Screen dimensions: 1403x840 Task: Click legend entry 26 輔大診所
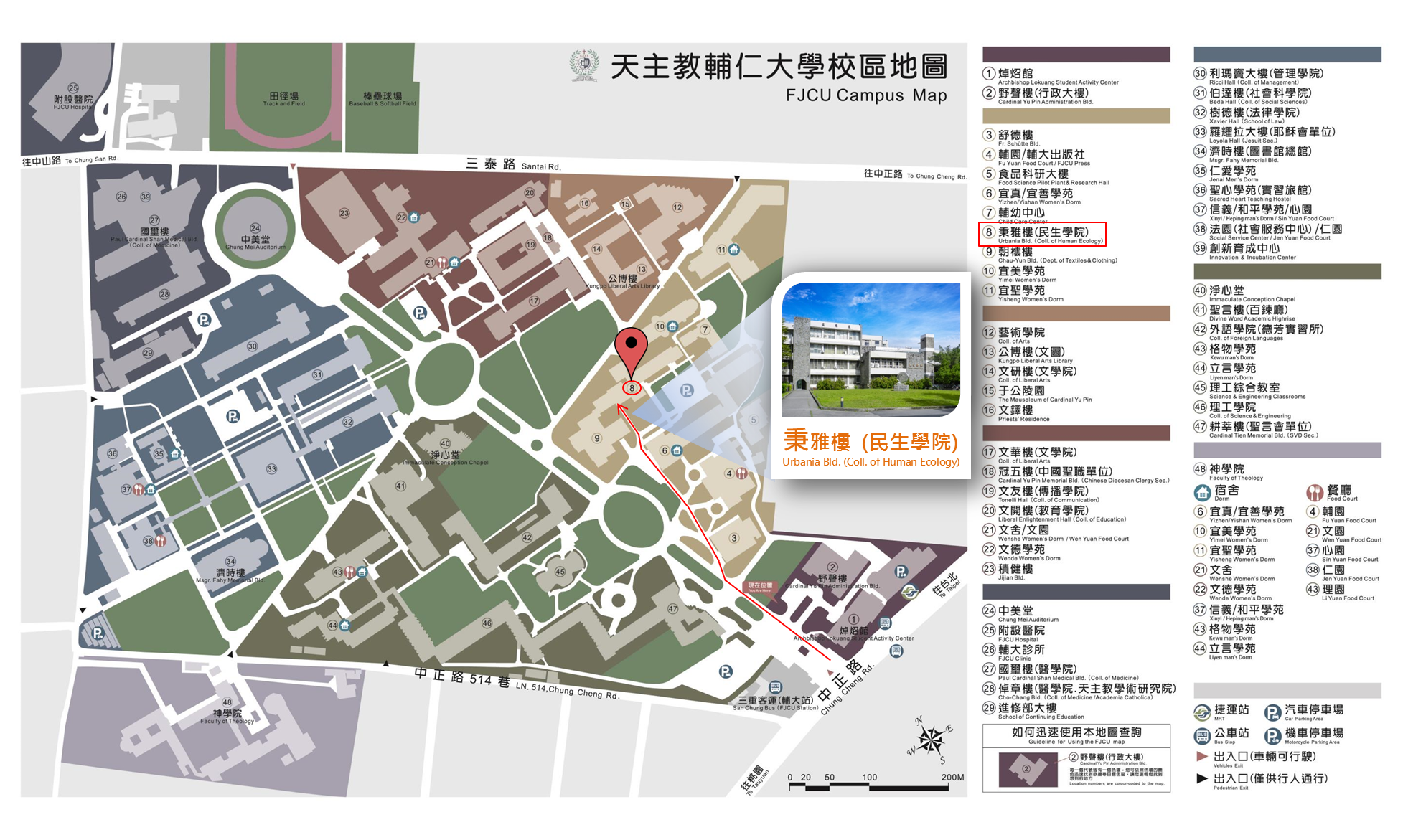1014,653
